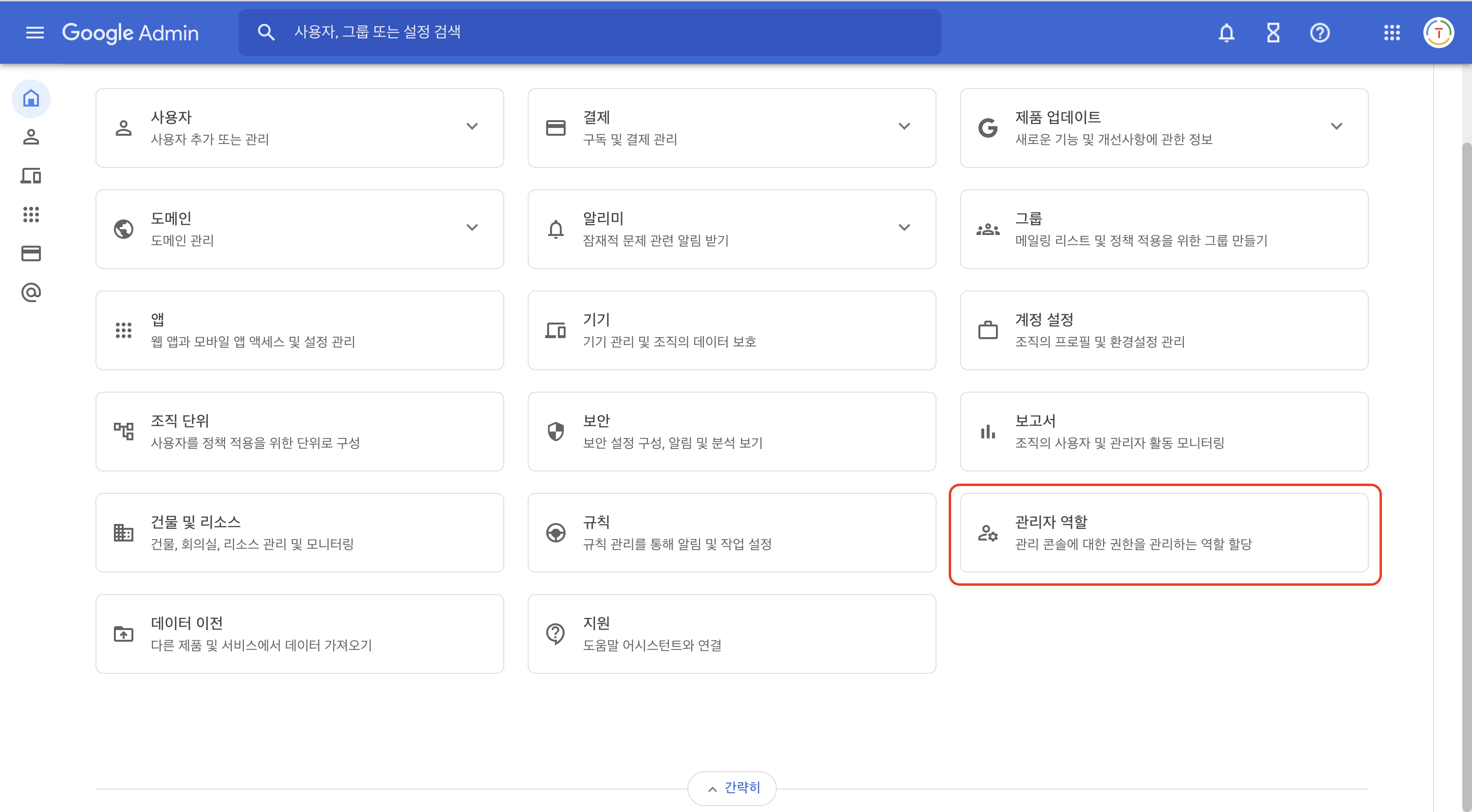Click the @ account icon in sidebar
This screenshot has width=1472, height=812.
click(31, 292)
